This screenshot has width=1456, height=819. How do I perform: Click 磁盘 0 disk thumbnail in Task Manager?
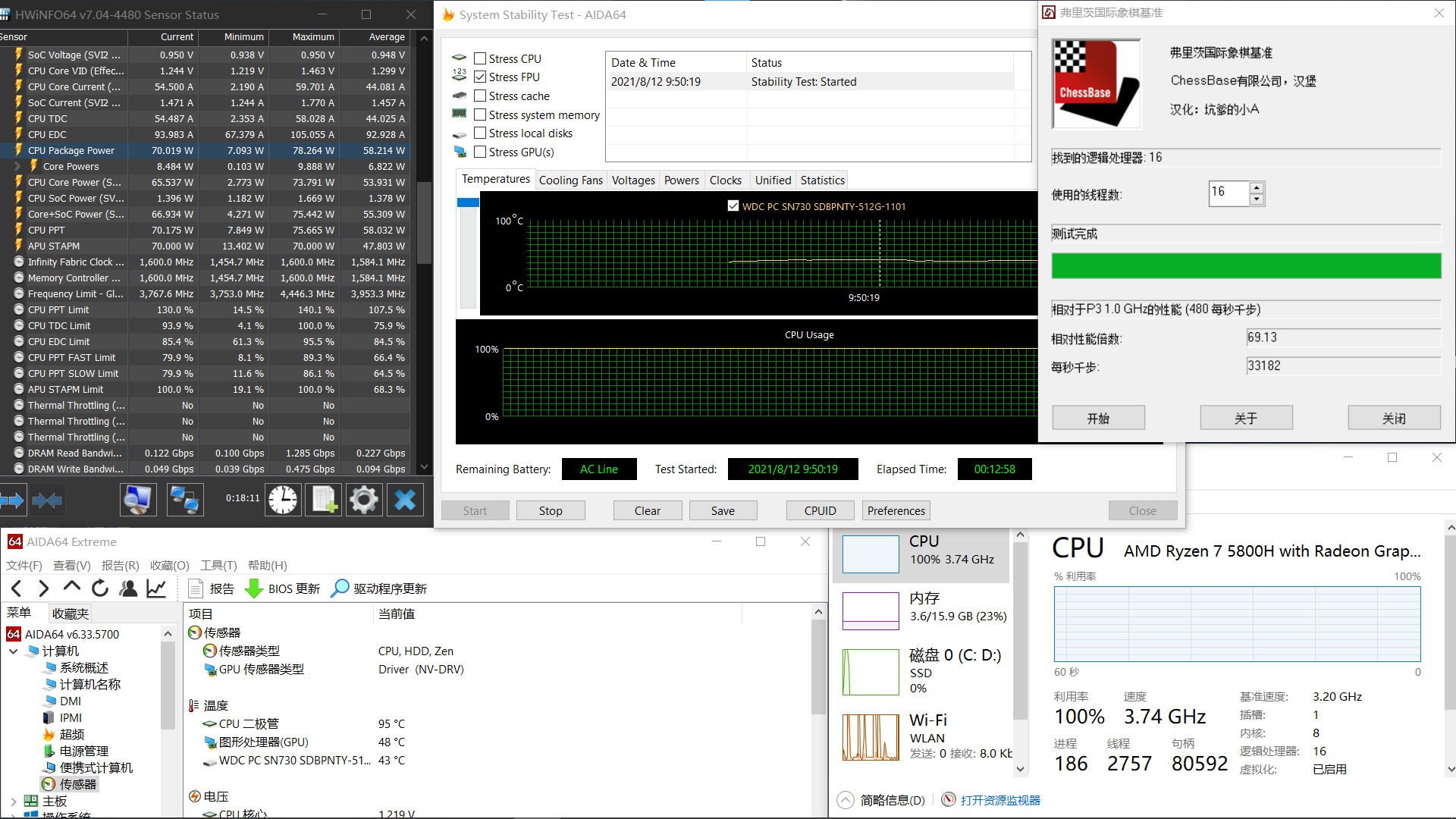871,672
